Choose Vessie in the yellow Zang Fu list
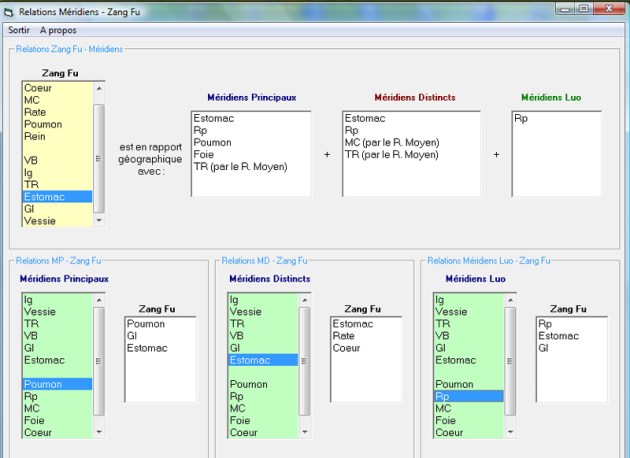This screenshot has width=630, height=458. pos(40,221)
